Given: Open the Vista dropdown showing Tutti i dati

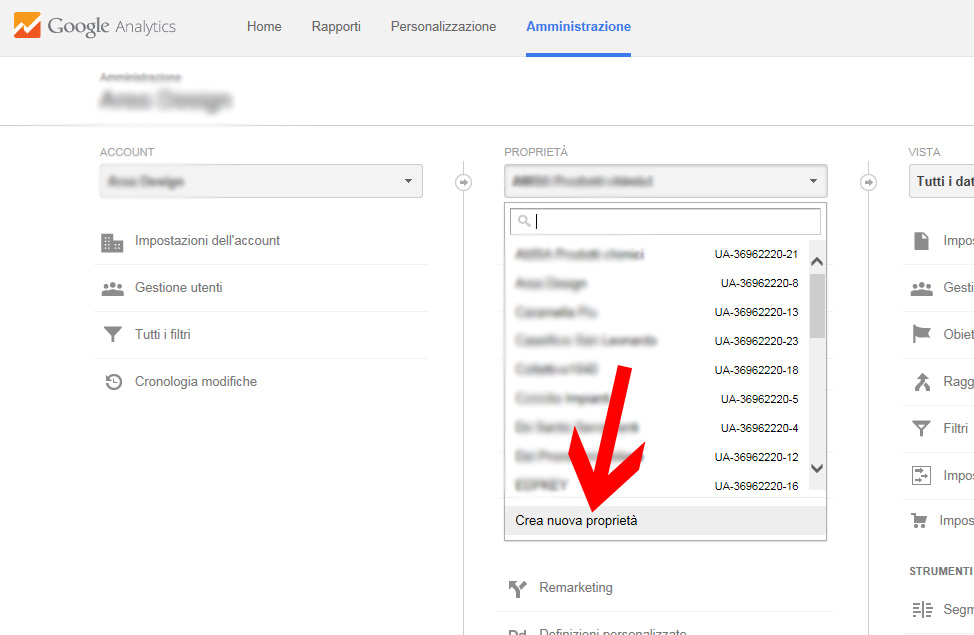Looking at the screenshot, I should point(940,182).
